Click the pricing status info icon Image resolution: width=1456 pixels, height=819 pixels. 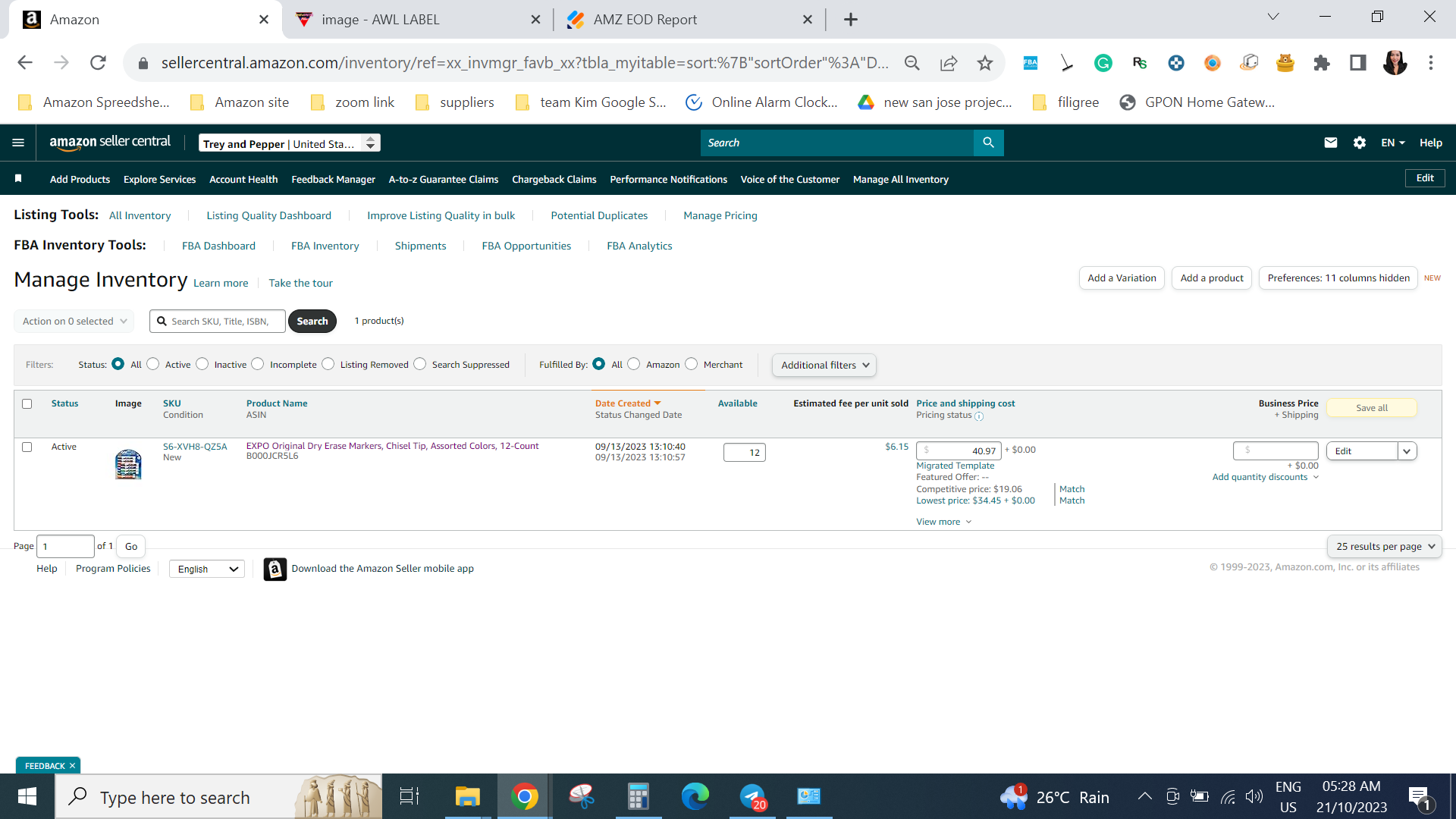pos(979,416)
